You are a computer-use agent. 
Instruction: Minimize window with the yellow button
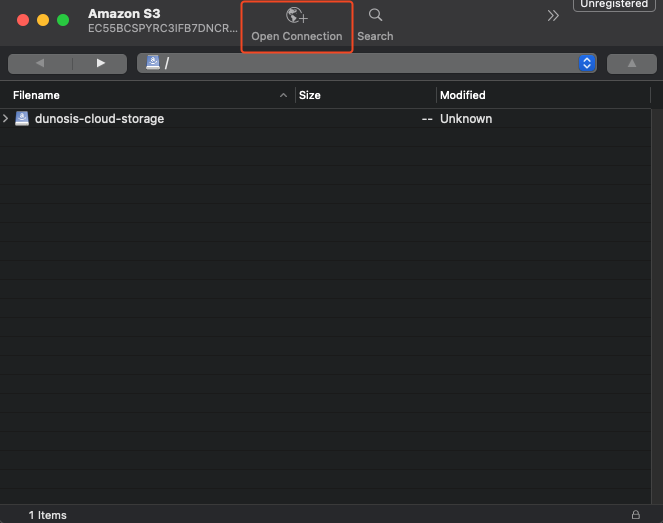pos(43,20)
